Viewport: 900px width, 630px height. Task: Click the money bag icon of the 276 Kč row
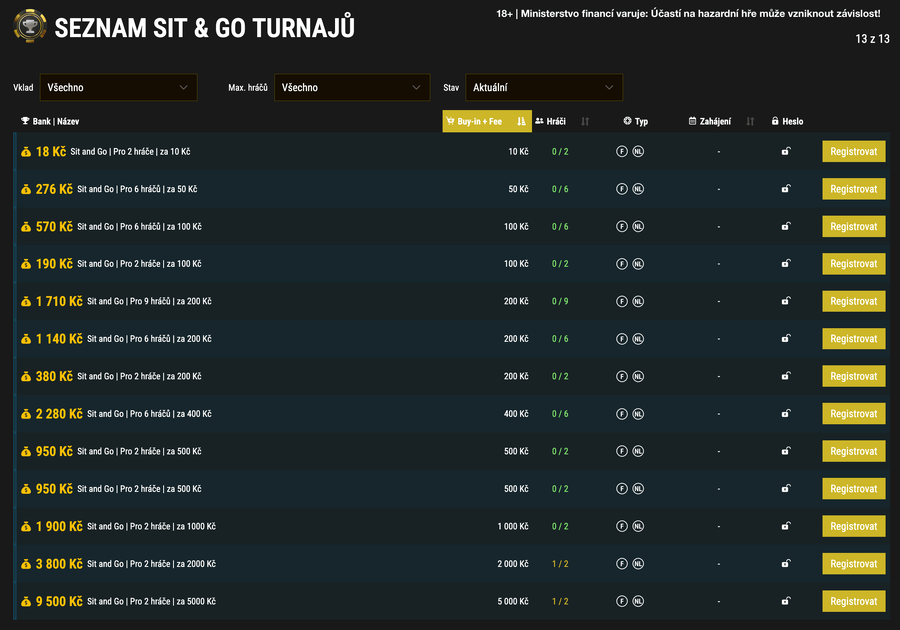[x=26, y=189]
